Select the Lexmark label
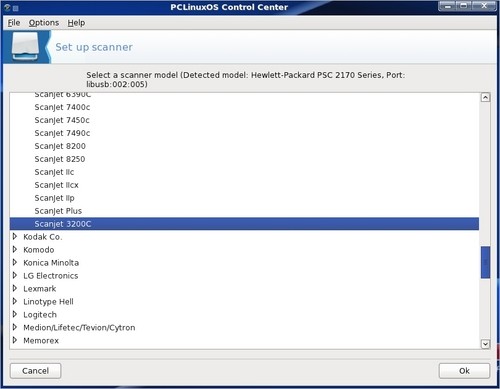The height and width of the screenshot is (389, 500). click(x=40, y=289)
